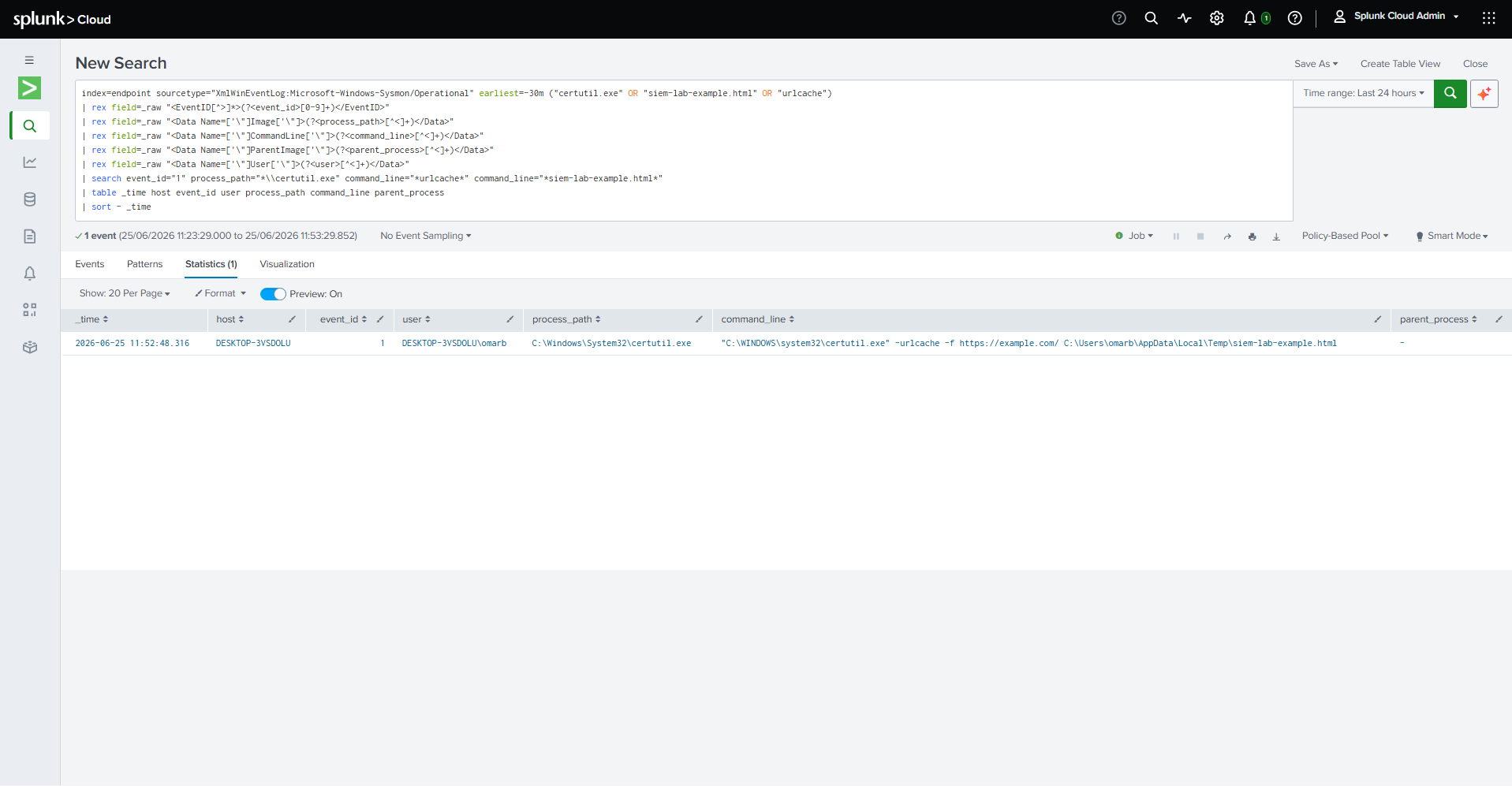The image size is (1512, 786).
Task: Open the activity pulse icon
Action: pyautogui.click(x=1184, y=18)
